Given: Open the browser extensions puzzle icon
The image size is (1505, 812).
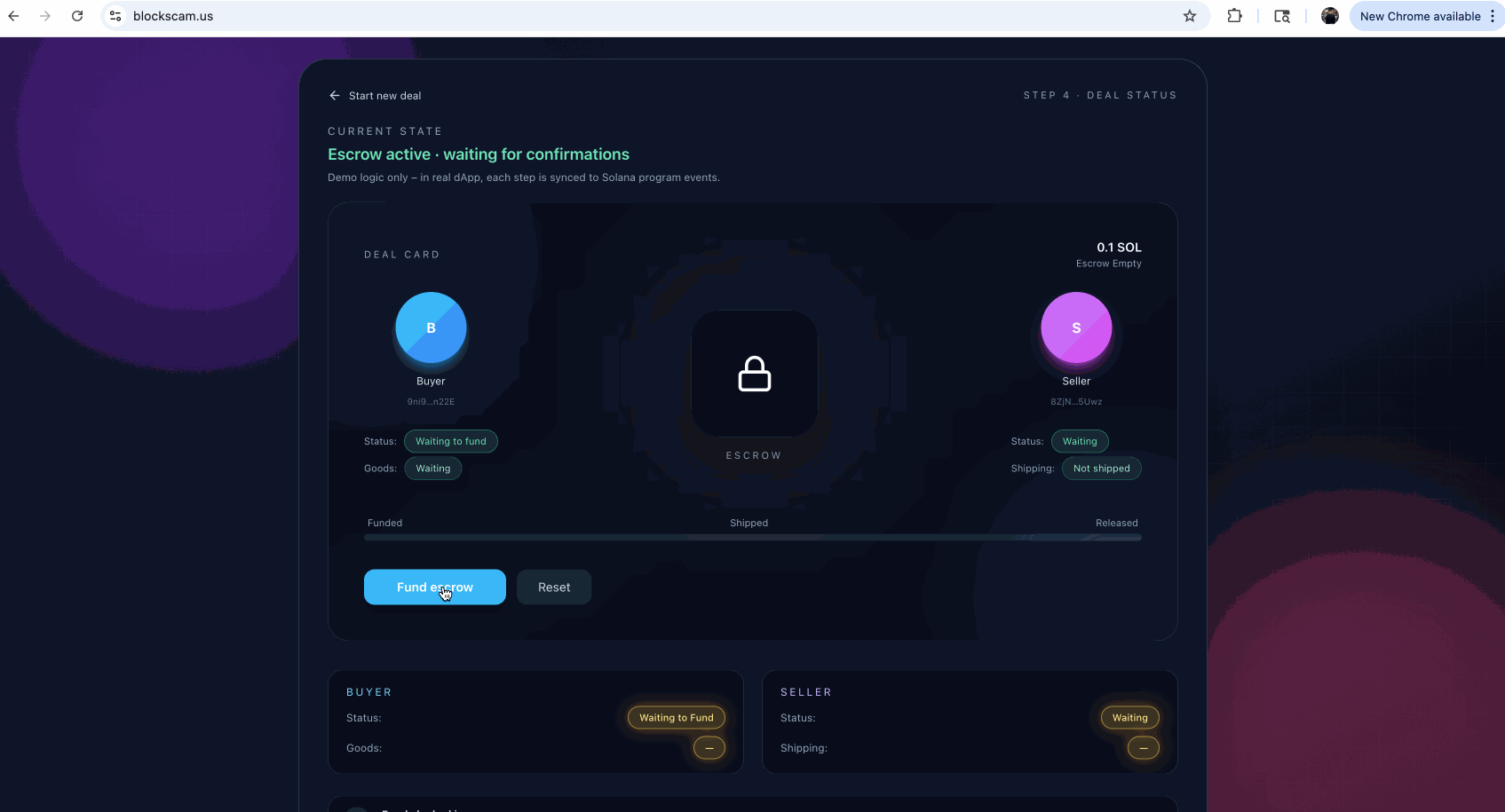Looking at the screenshot, I should click(x=1234, y=15).
